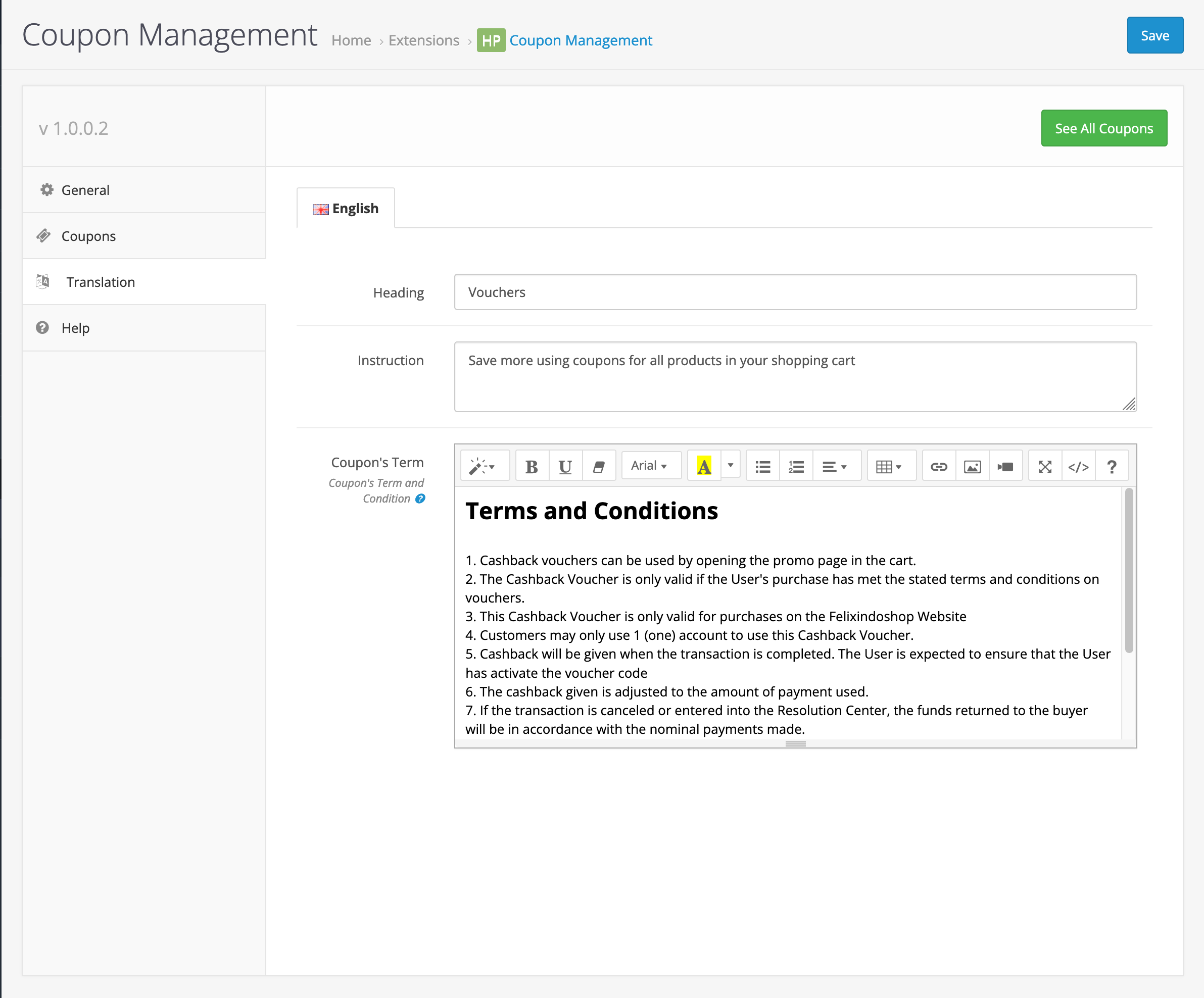Insert an ordered numbered list
This screenshot has width=1204, height=998.
tap(796, 466)
